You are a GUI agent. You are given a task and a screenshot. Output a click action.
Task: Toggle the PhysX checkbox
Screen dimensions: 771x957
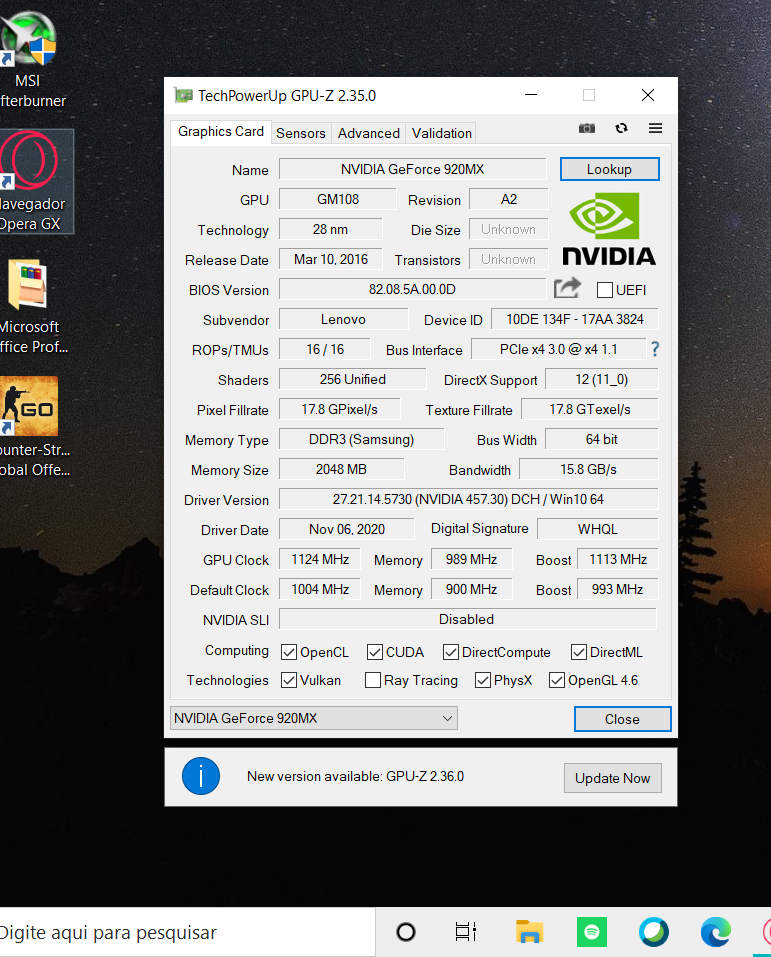click(x=483, y=680)
